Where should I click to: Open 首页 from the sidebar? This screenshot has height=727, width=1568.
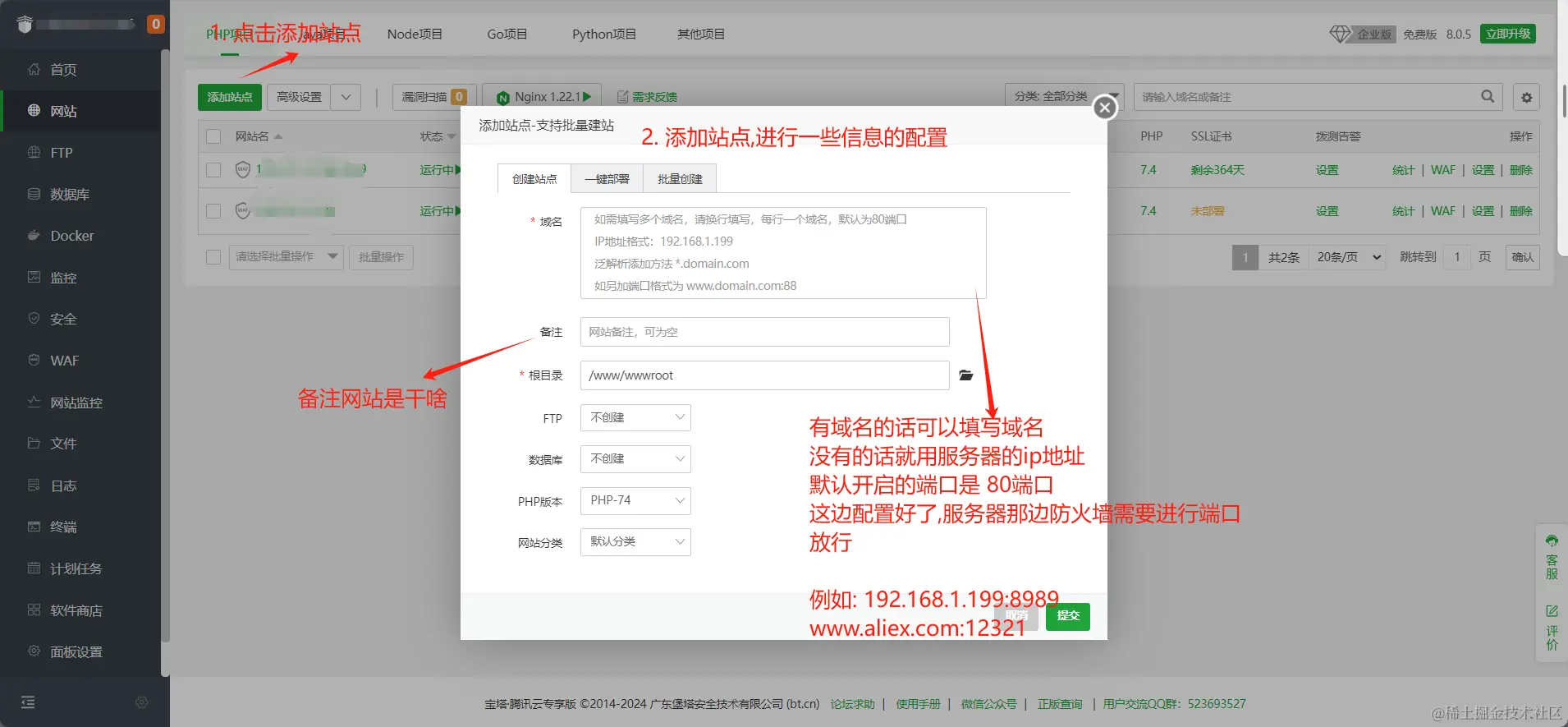[63, 70]
